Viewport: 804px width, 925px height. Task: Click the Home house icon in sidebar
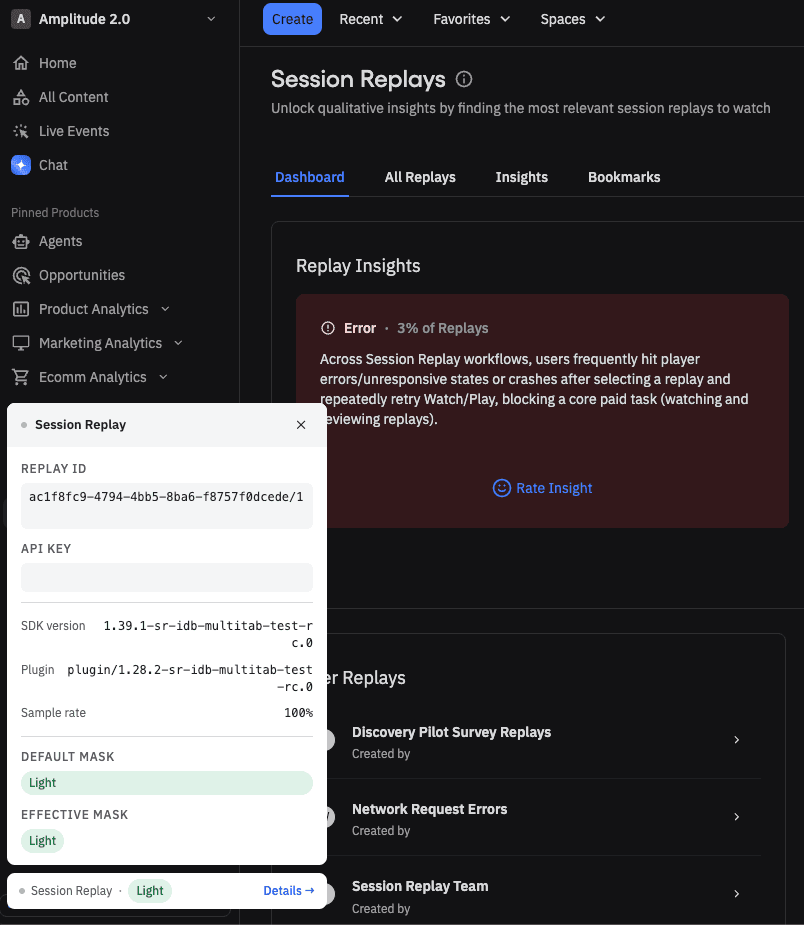click(21, 63)
